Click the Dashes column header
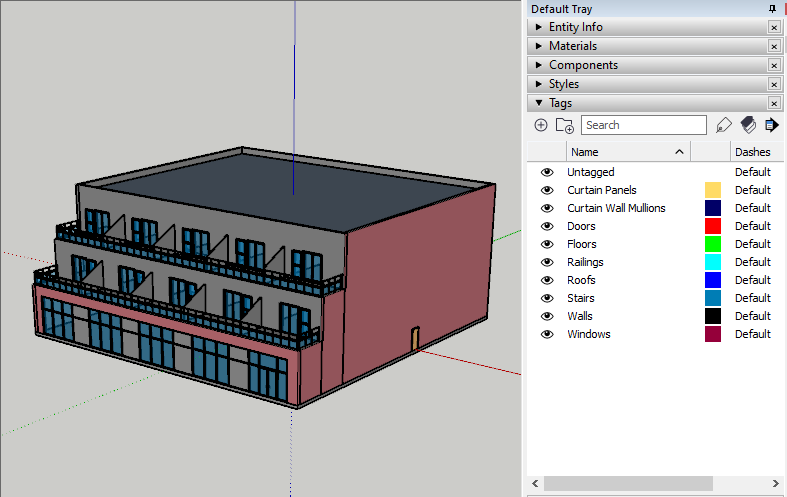Screen dimensions: 787x497 click(752, 152)
